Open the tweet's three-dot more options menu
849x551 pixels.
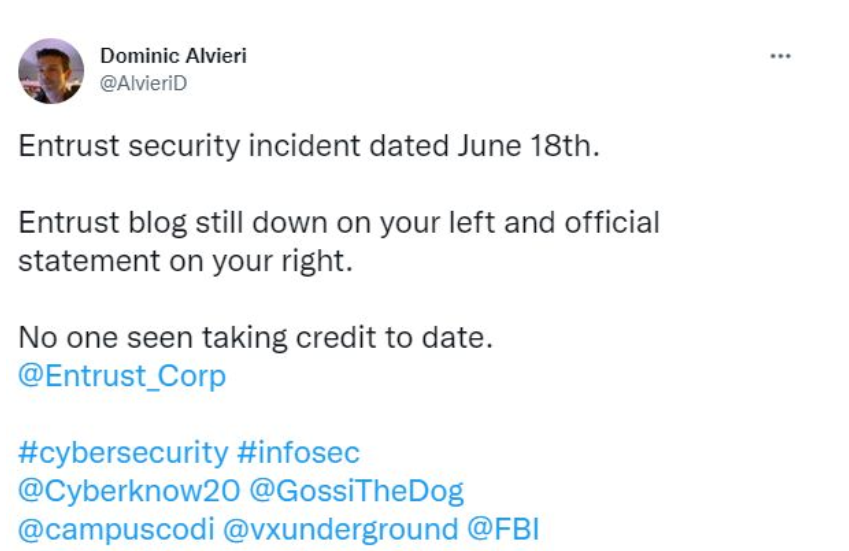(x=780, y=56)
